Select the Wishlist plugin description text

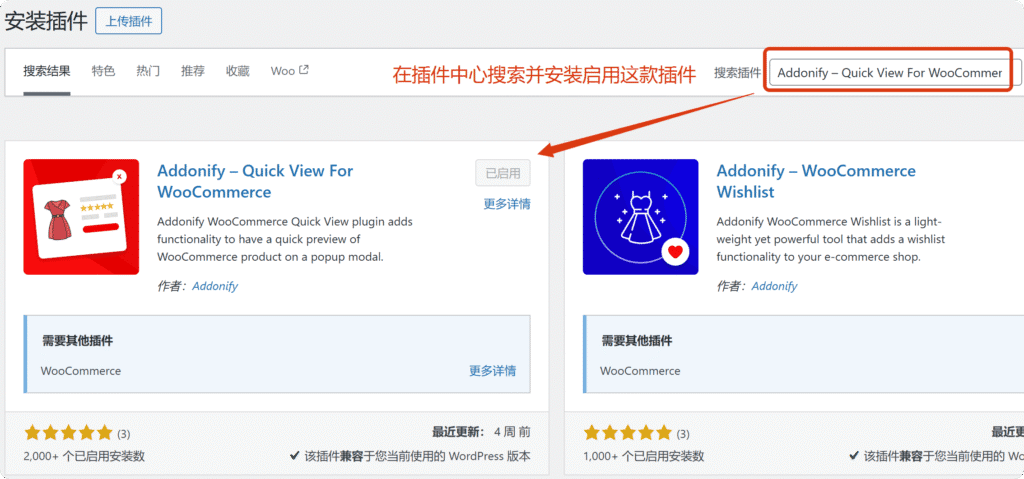click(x=831, y=239)
